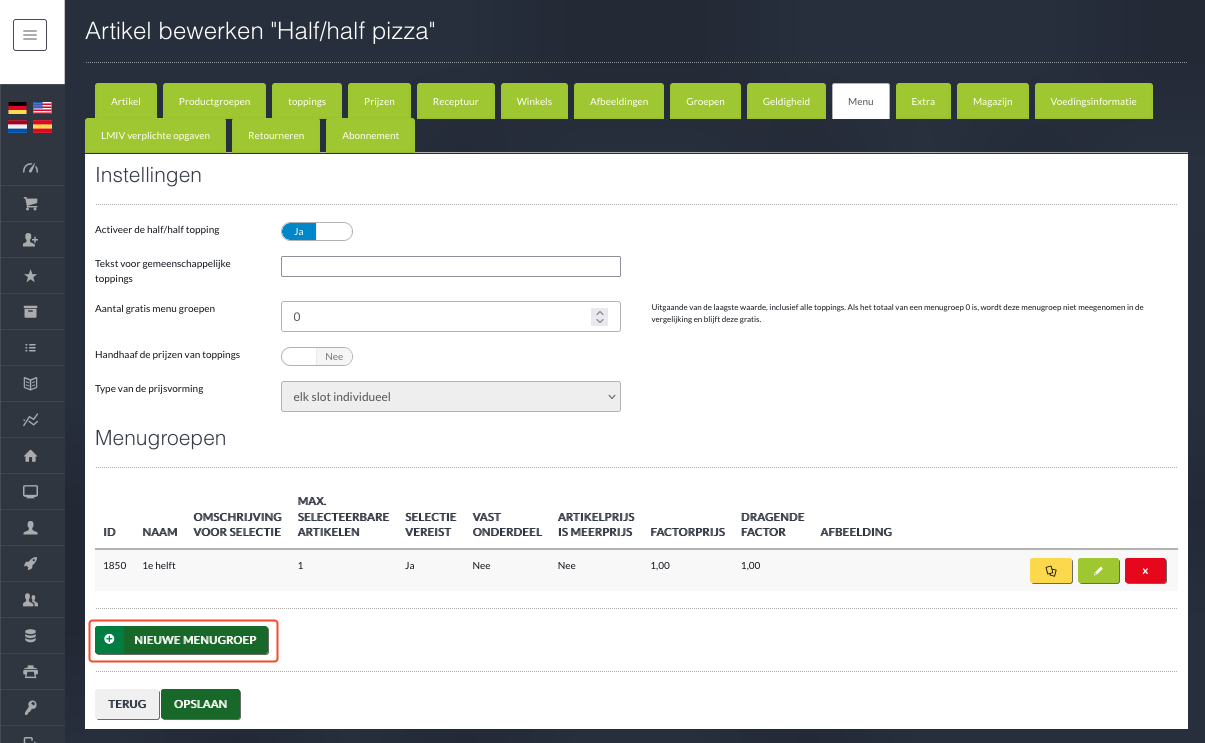This screenshot has width=1205, height=743.
Task: Click the 'Factorprijs' column header
Action: tap(687, 532)
